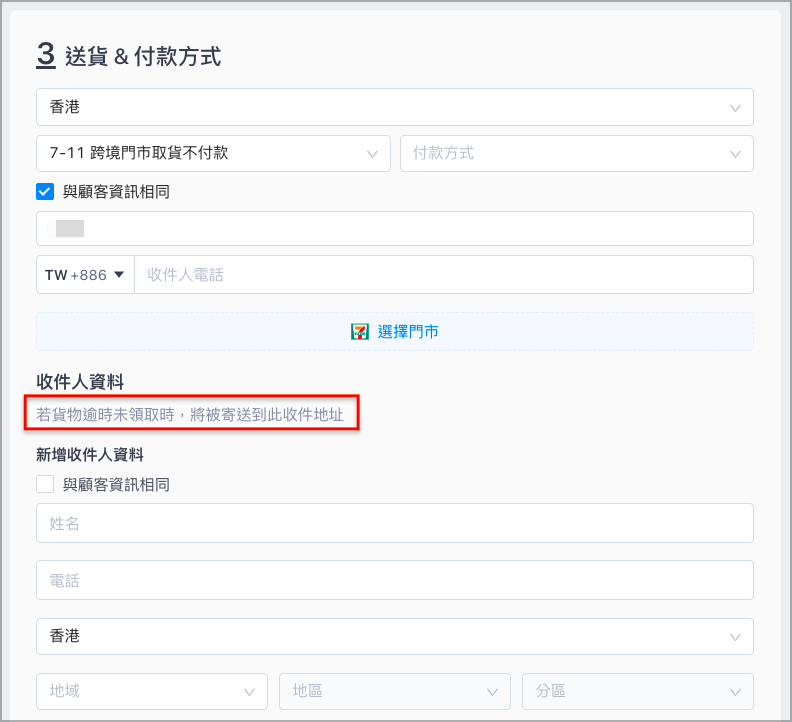This screenshot has width=792, height=722.
Task: Open the 分區 sub-district dropdown
Action: [x=638, y=691]
